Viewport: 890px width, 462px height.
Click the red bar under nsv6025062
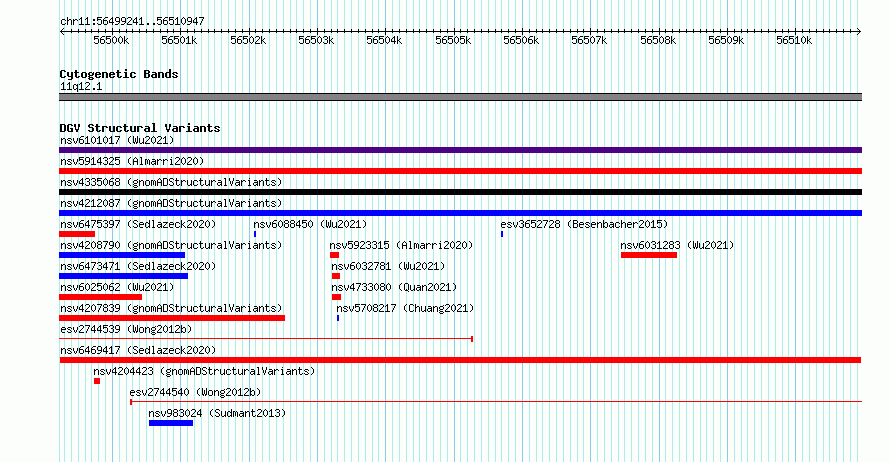[100, 297]
